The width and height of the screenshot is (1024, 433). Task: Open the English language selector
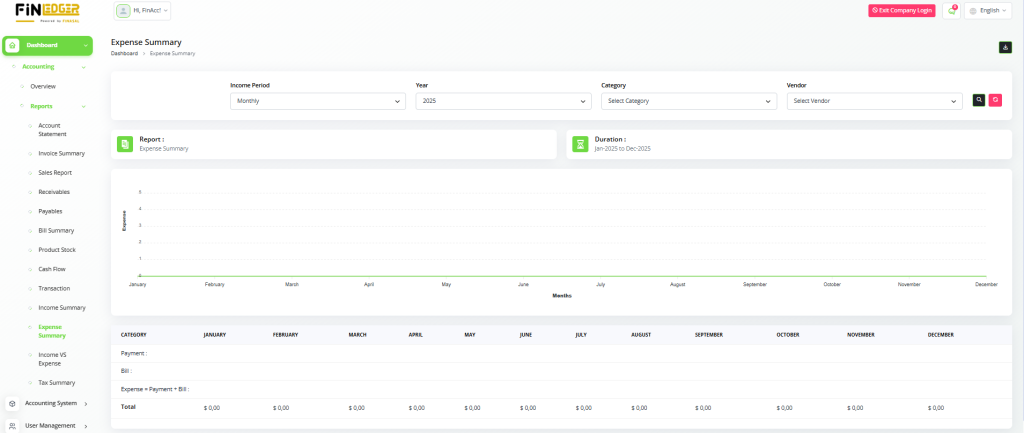(x=988, y=11)
